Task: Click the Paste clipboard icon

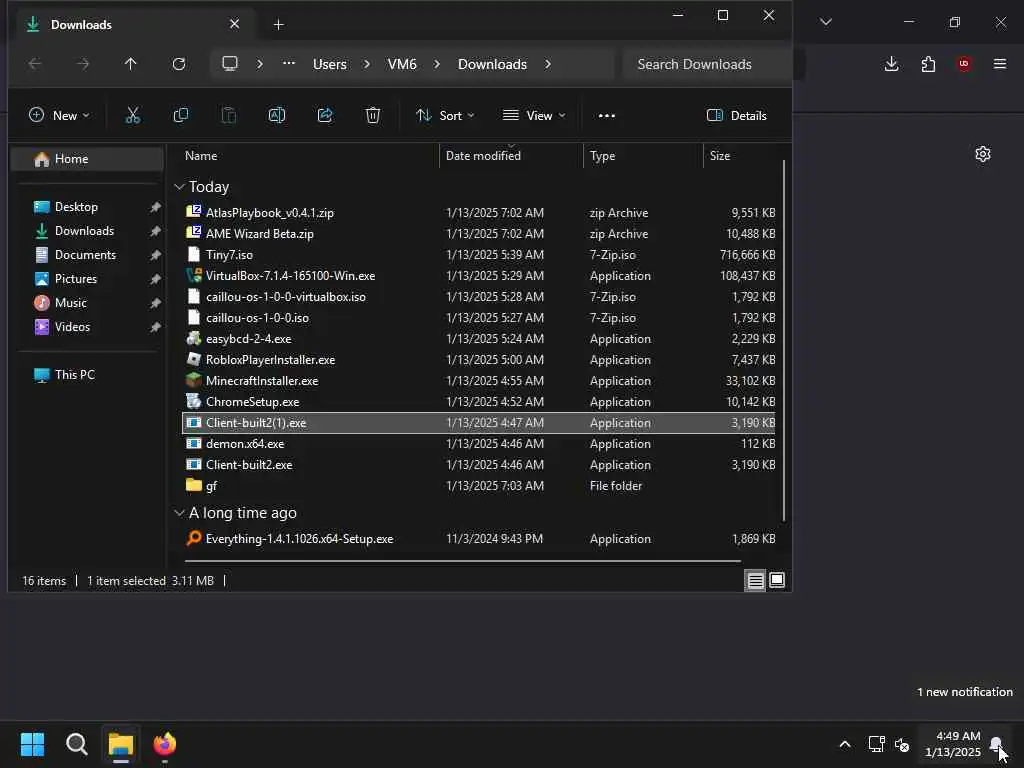Action: 229,116
